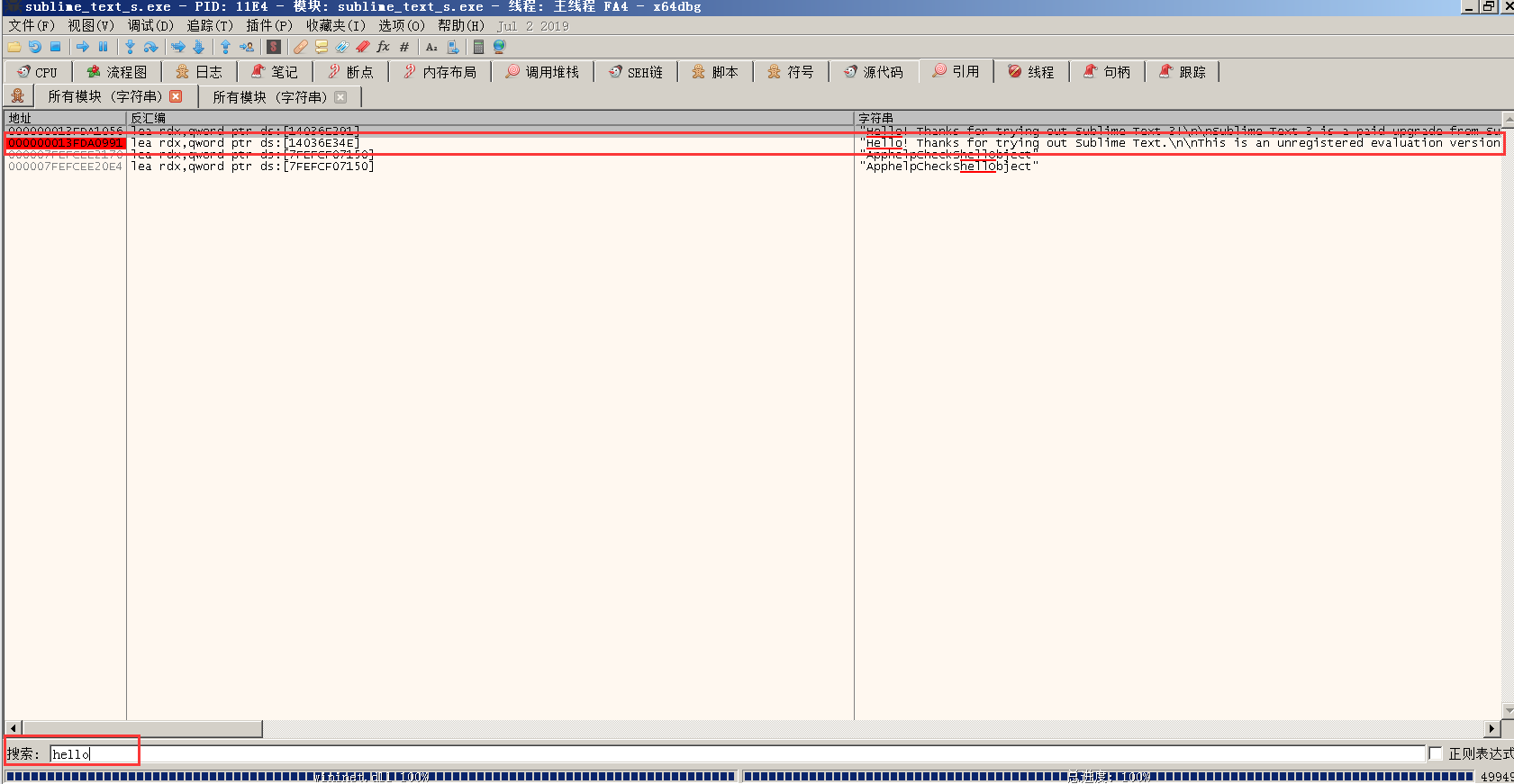
Task: Enable the 正则表达式 checkbox
Action: pos(1436,753)
